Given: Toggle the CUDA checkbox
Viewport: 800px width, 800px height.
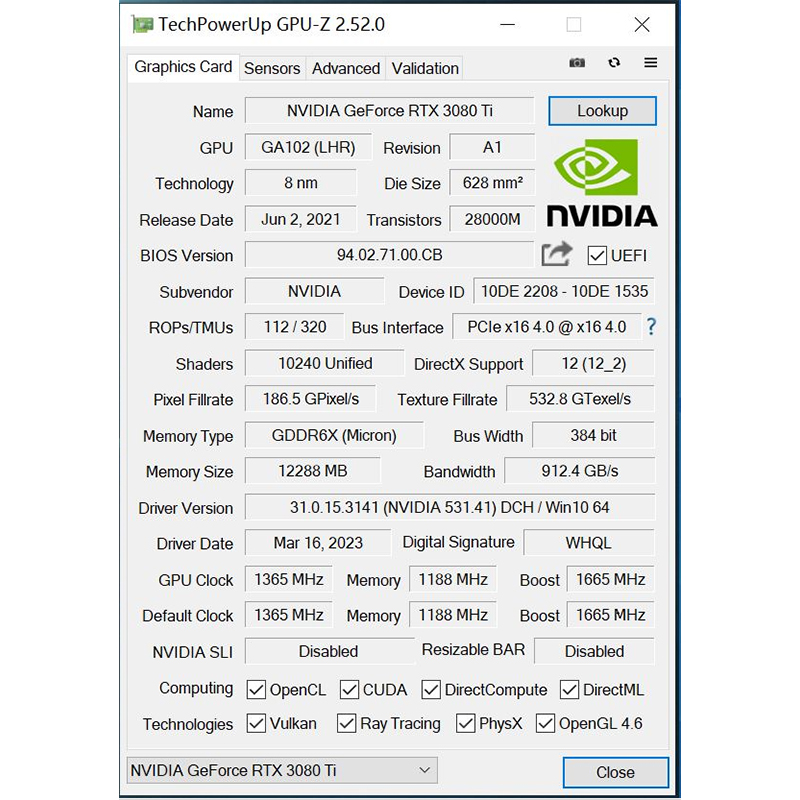Looking at the screenshot, I should pos(349,690).
